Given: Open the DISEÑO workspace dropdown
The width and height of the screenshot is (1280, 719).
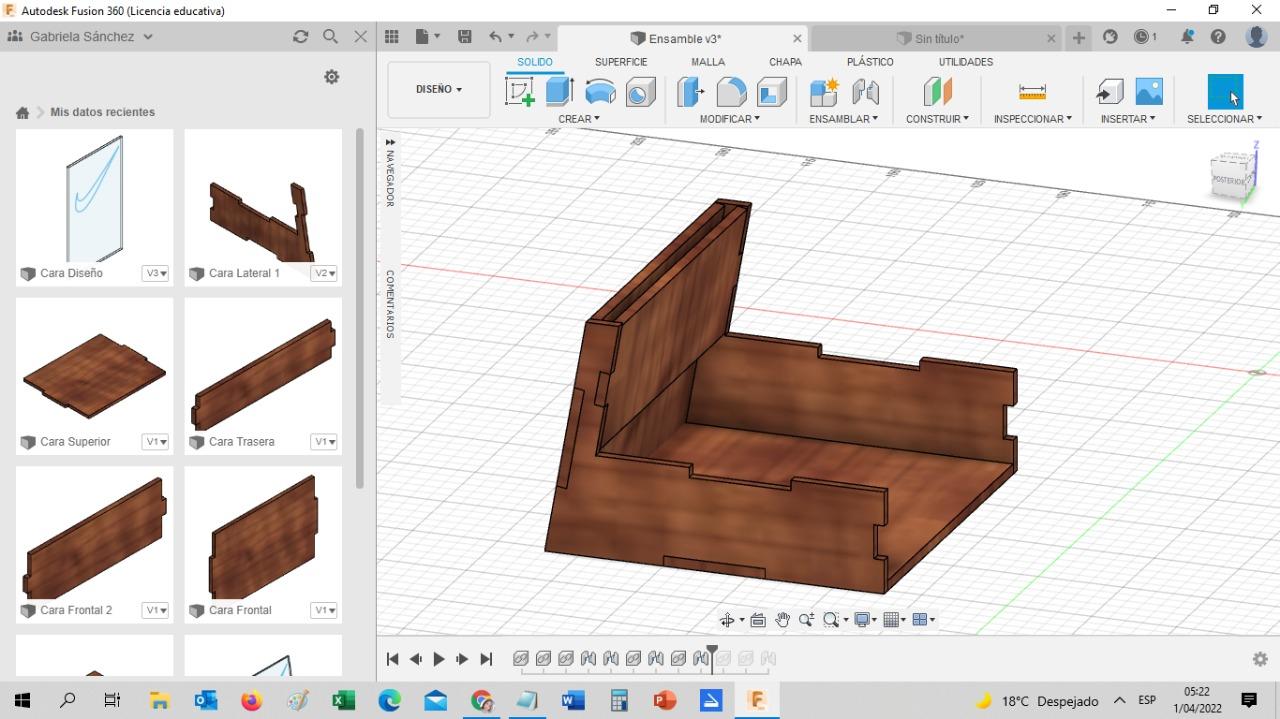Looking at the screenshot, I should (439, 89).
